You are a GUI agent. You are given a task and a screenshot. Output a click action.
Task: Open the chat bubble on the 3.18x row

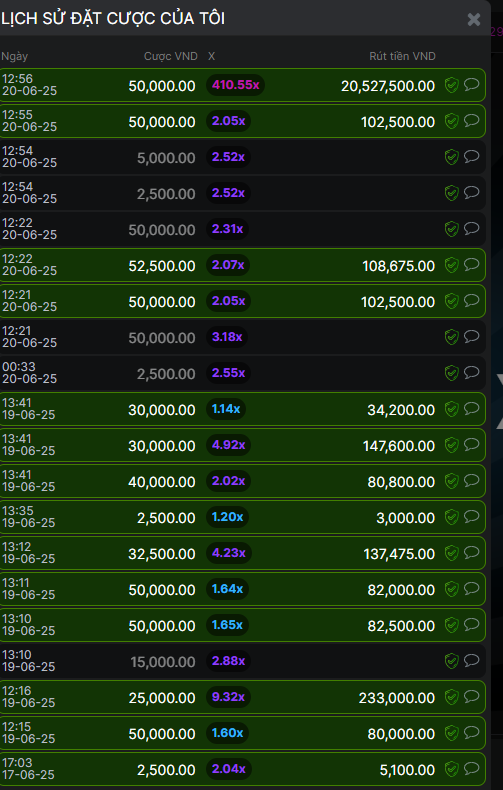(471, 336)
